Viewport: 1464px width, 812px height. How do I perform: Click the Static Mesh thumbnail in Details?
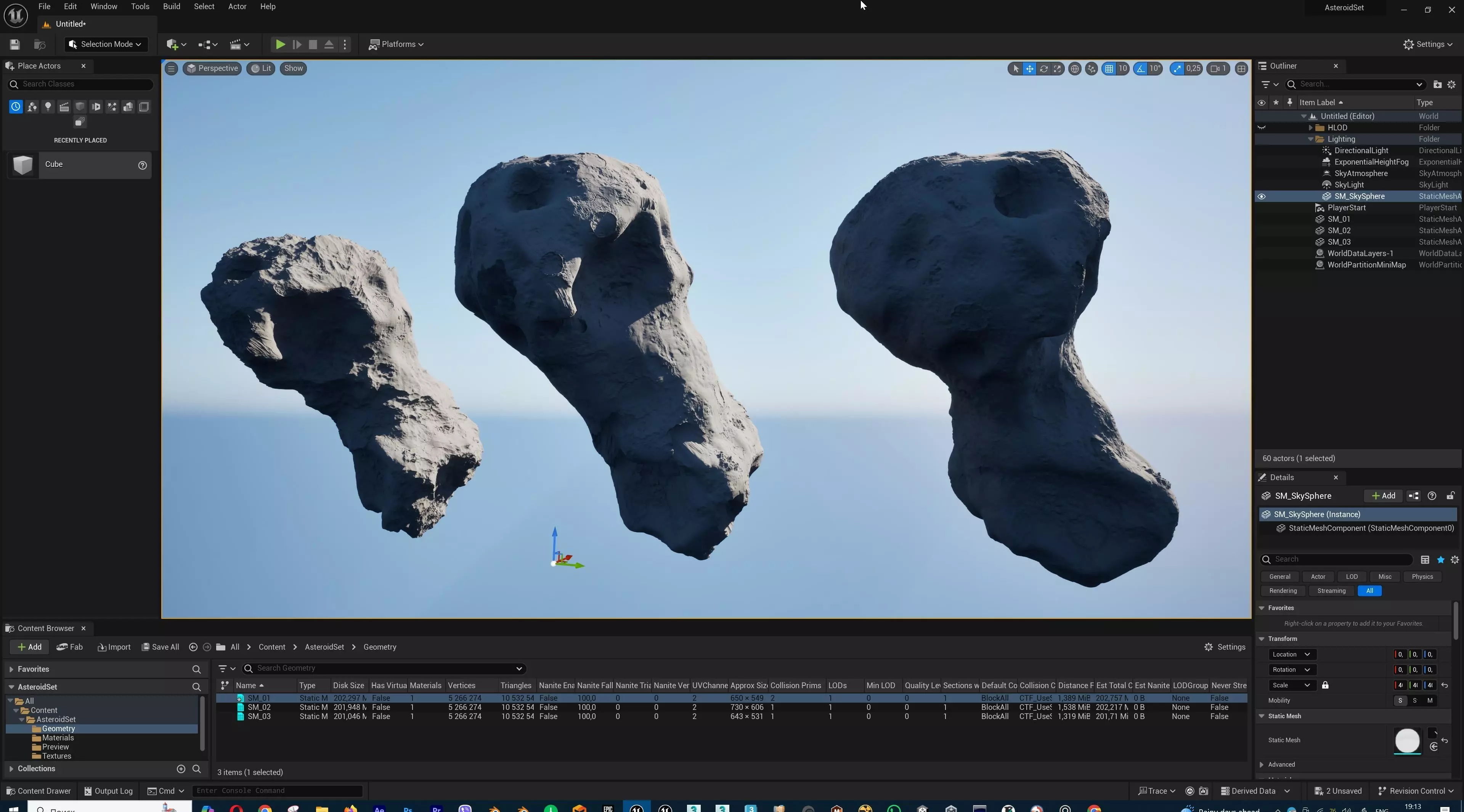click(1407, 741)
